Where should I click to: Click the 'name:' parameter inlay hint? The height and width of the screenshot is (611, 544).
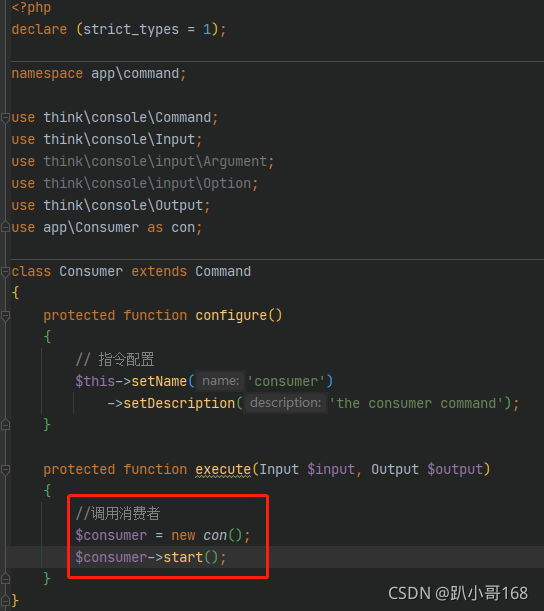221,381
